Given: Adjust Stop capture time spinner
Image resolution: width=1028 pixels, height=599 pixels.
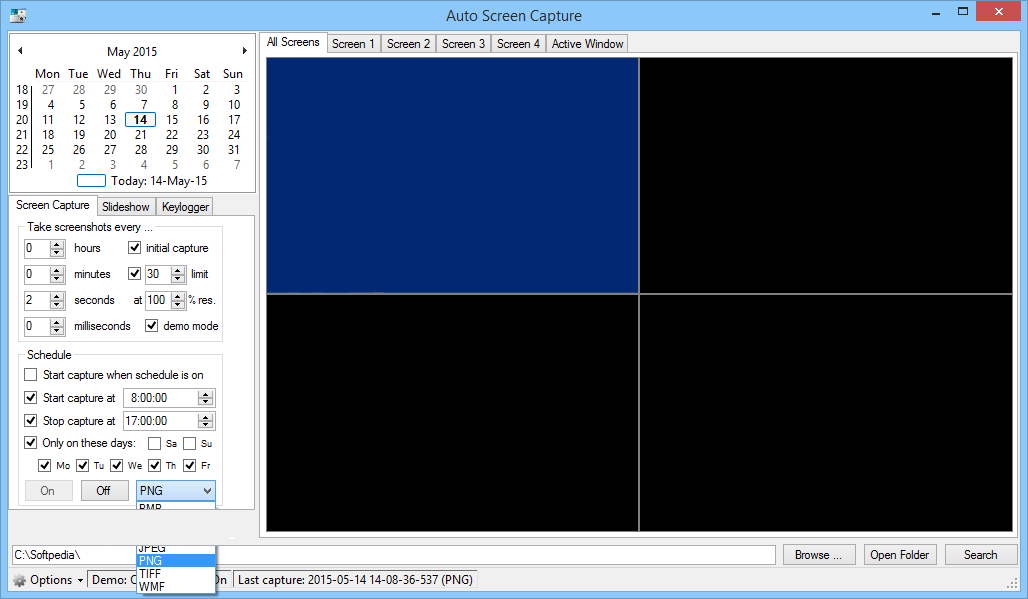Looking at the screenshot, I should click(x=206, y=421).
